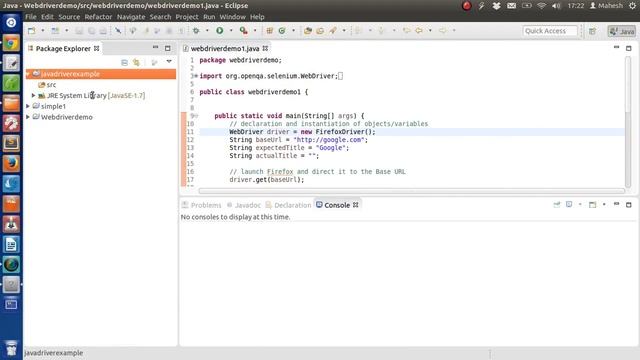Close the webdriverdemo1.java editor tab
640x360 pixels.
click(x=265, y=49)
